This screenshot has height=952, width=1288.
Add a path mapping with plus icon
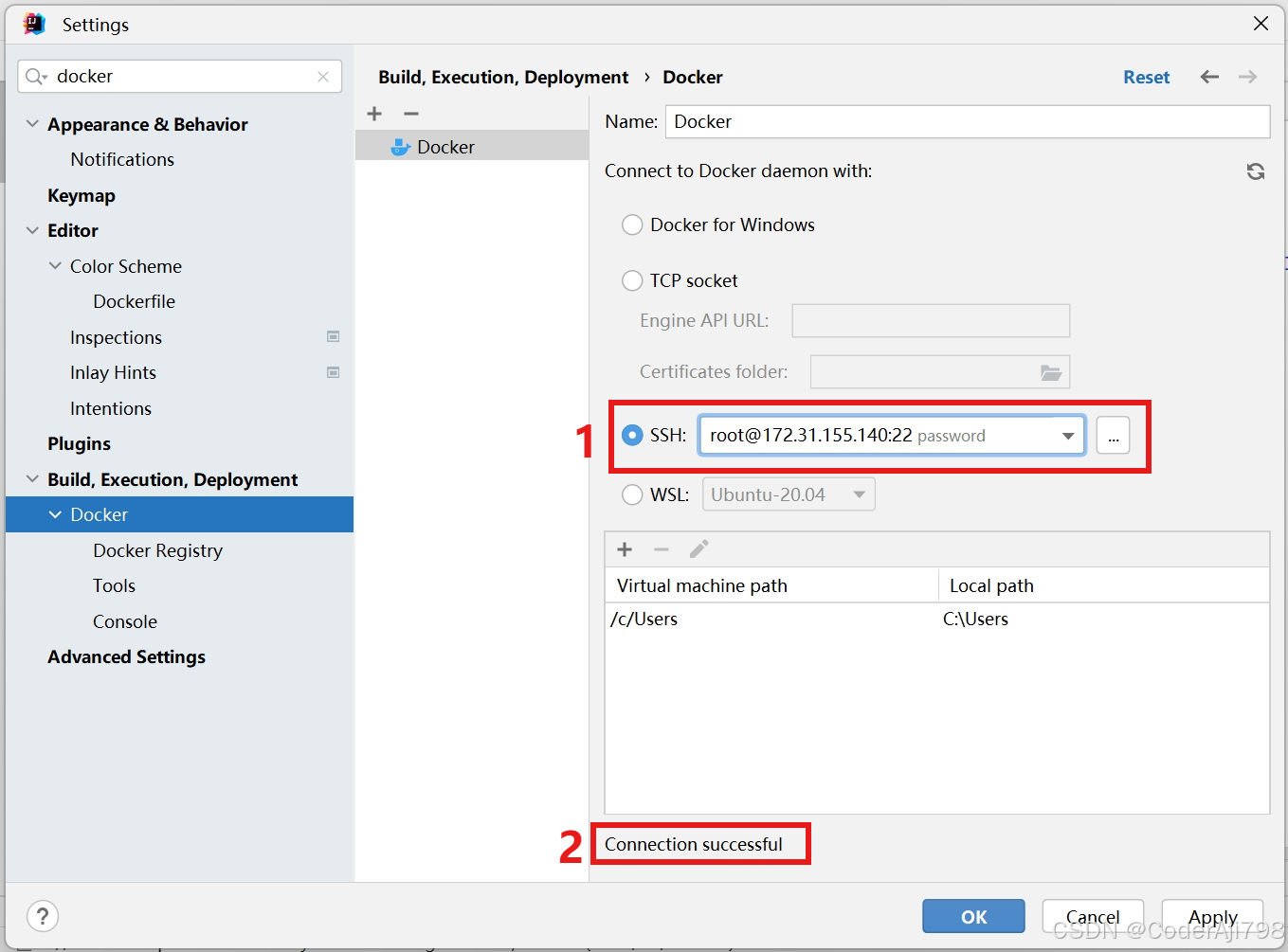[x=625, y=549]
